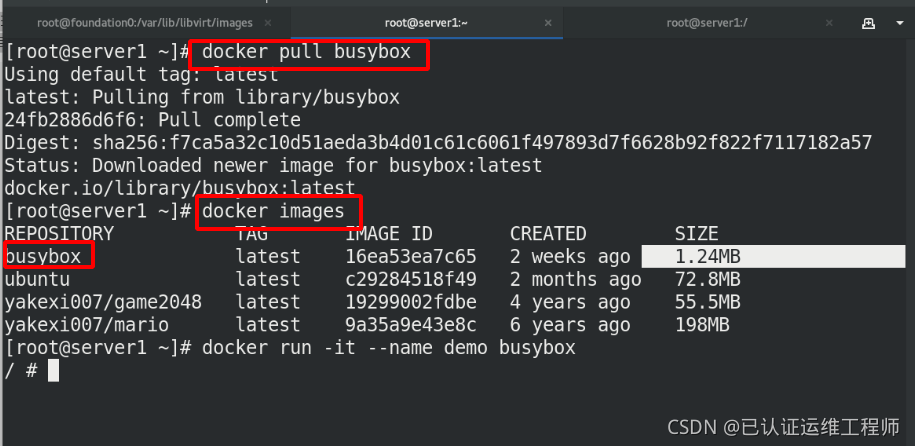This screenshot has width=915, height=446.
Task: Click the yakexi007/mario repository name
Action: (87, 325)
